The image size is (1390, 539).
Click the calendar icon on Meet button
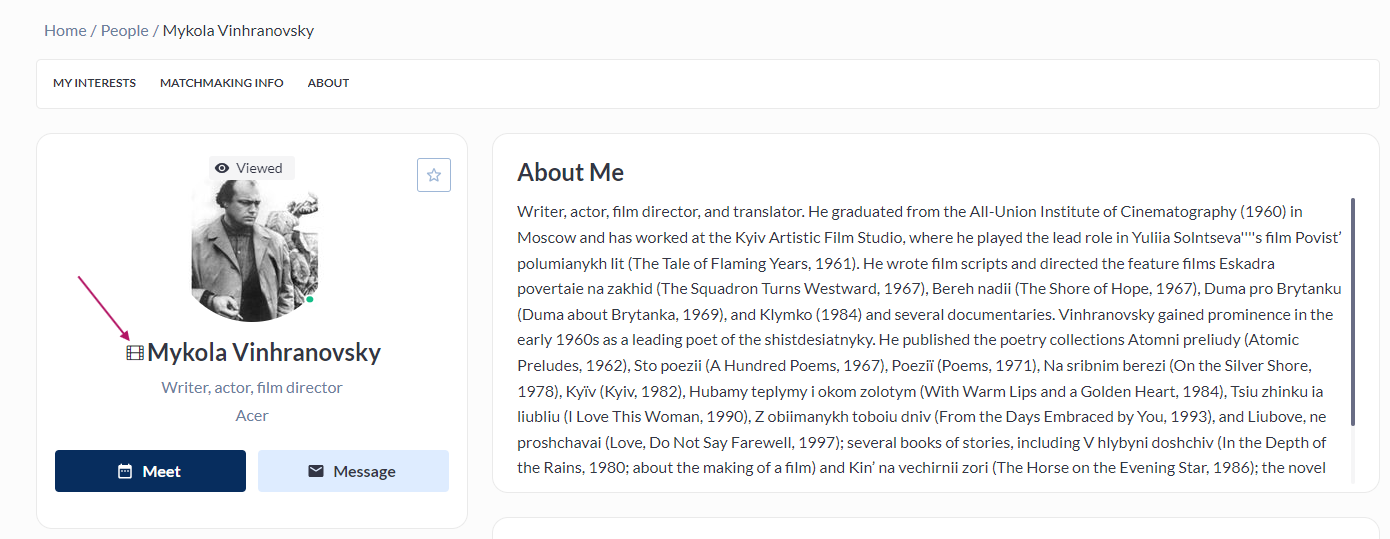(x=125, y=471)
